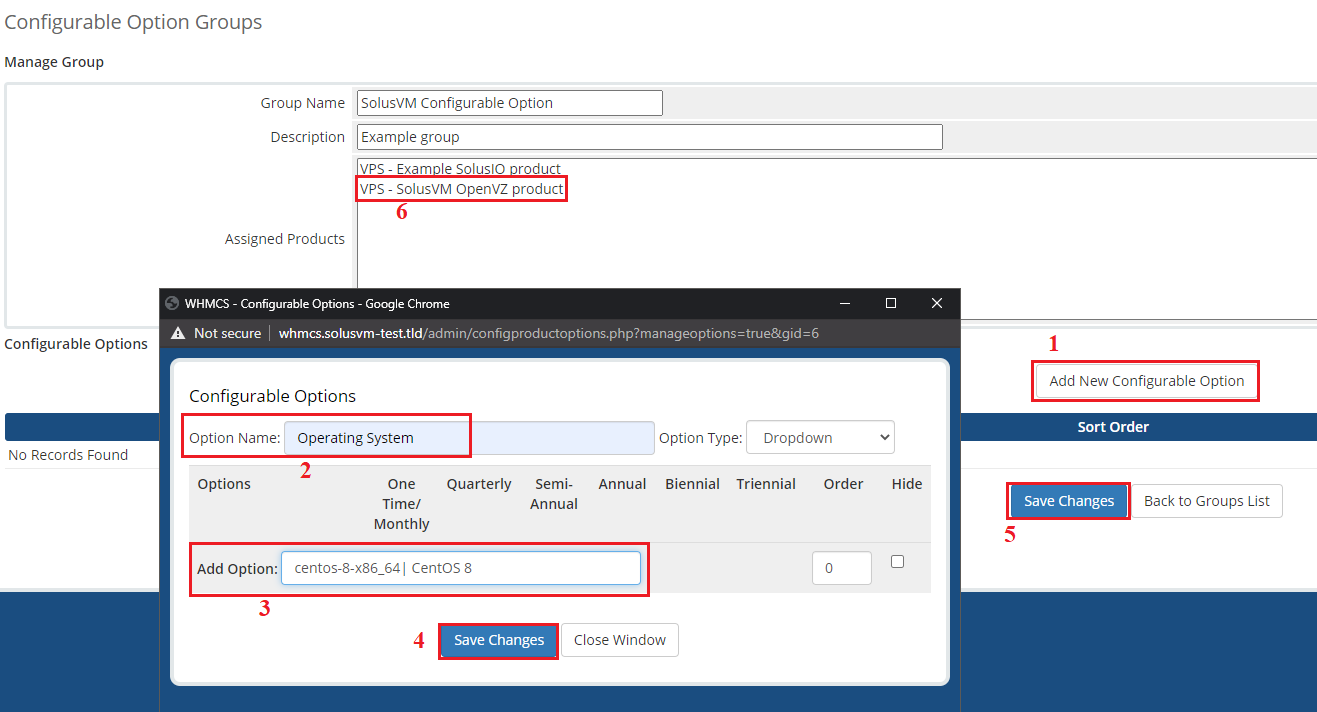
Task: Maximize the WHMCS Configurable Options popup
Action: click(890, 304)
